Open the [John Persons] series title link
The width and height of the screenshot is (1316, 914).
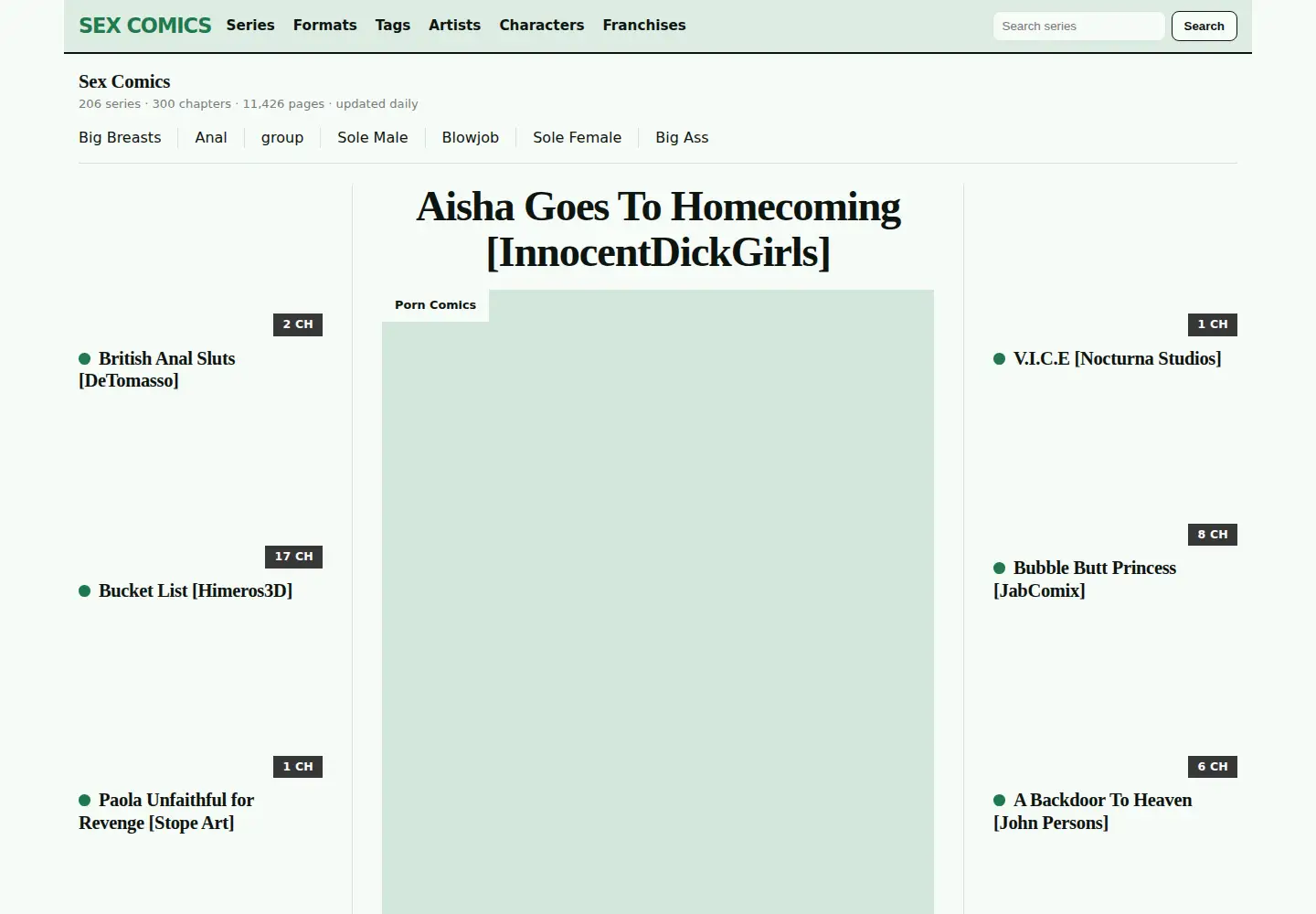1093,812
